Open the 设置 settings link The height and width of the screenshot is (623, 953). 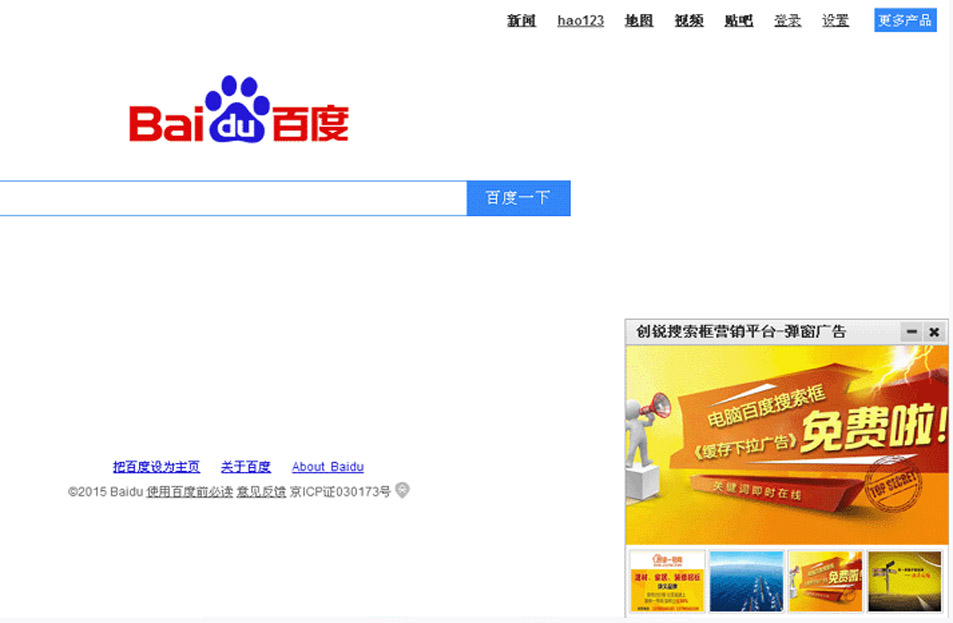[x=835, y=21]
